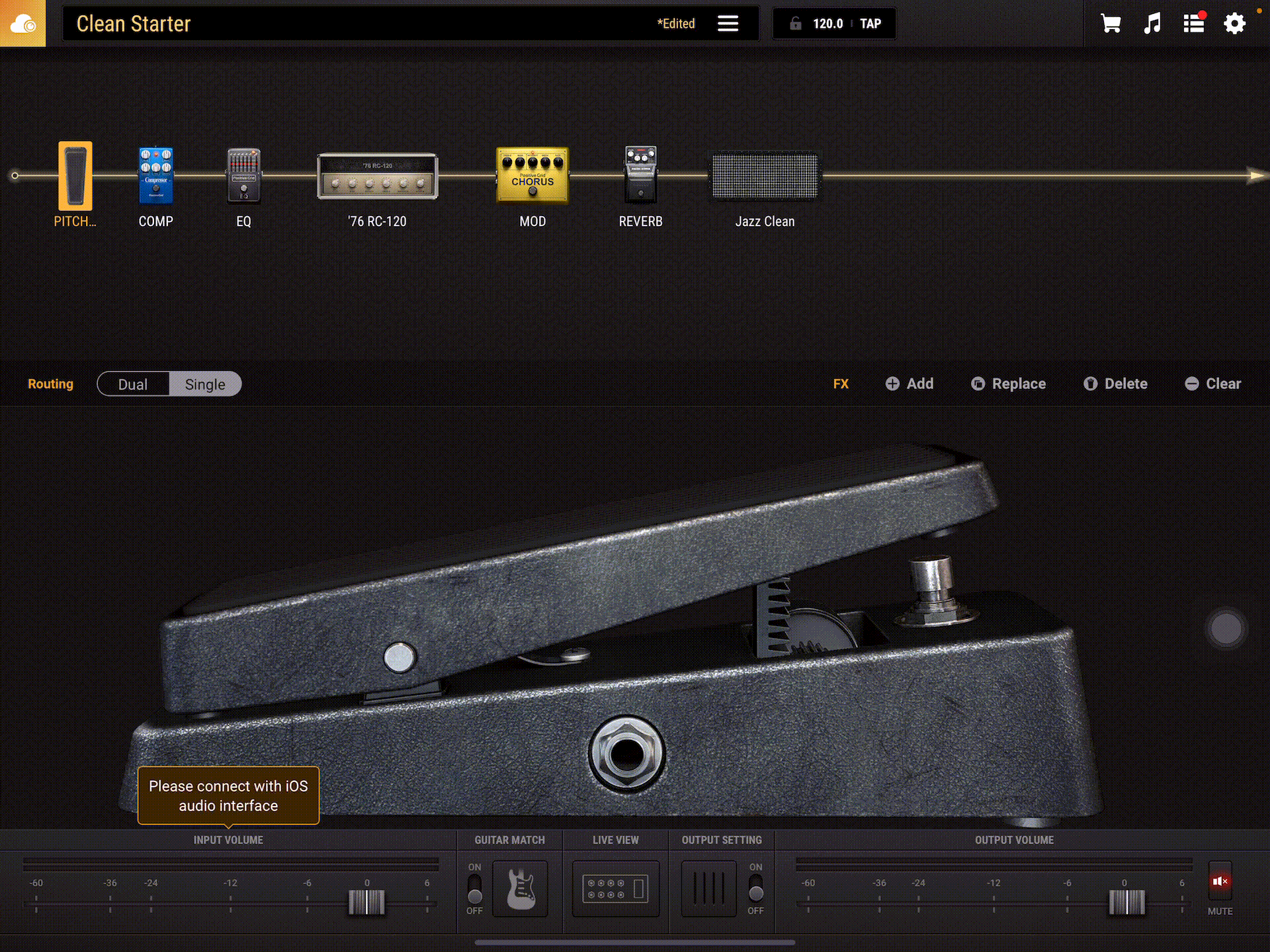Open the music note jam tracks icon

pos(1152,24)
